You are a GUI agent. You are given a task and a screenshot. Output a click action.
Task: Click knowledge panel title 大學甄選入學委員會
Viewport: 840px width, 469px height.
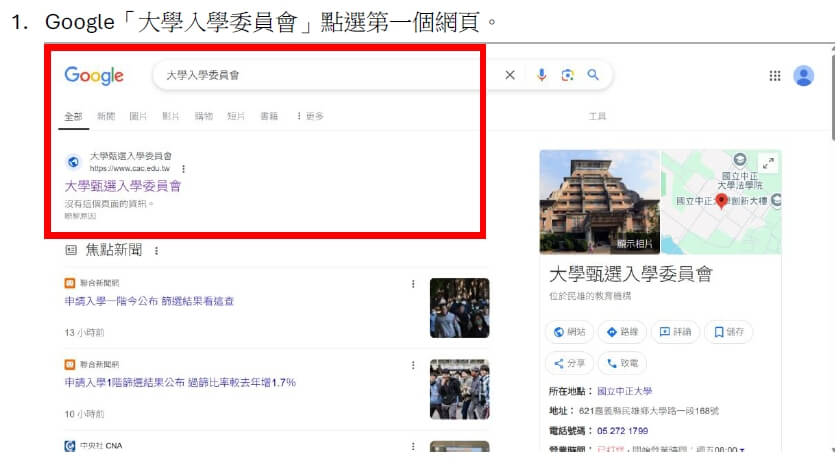tap(631, 274)
